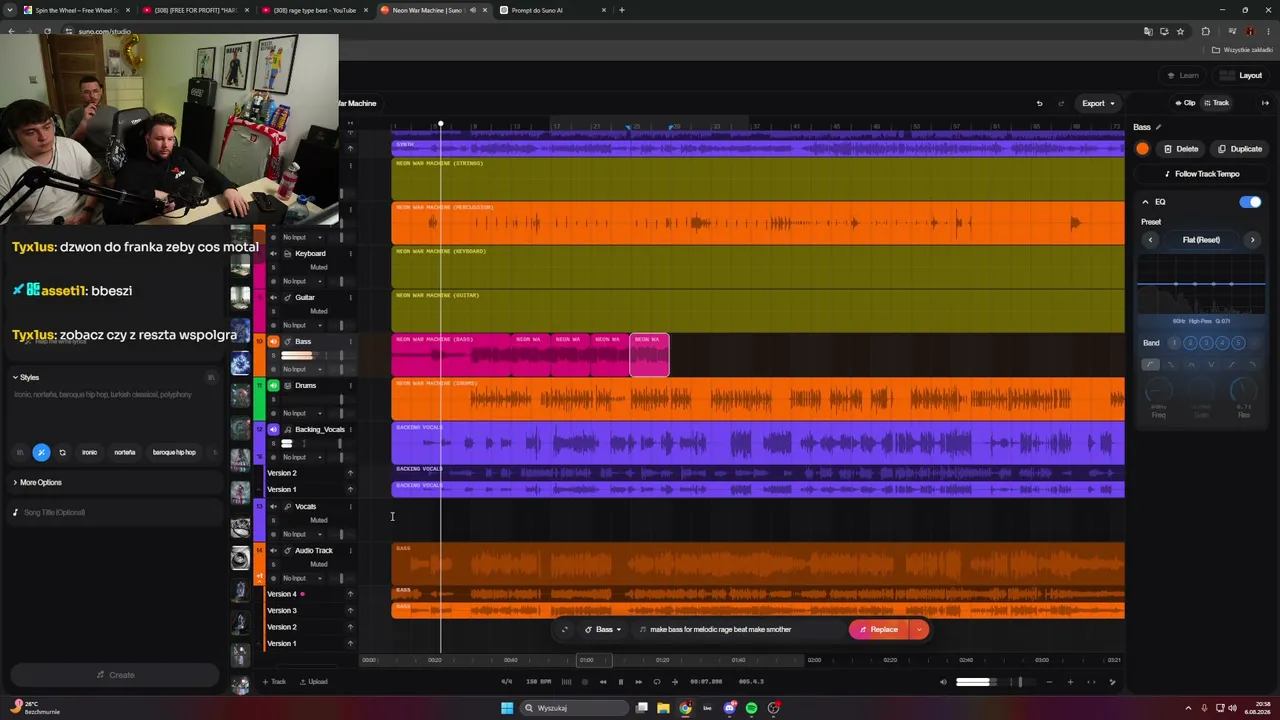The image size is (1280, 720).
Task: Unmute the Keyboard track speaker icon
Action: 273,254
